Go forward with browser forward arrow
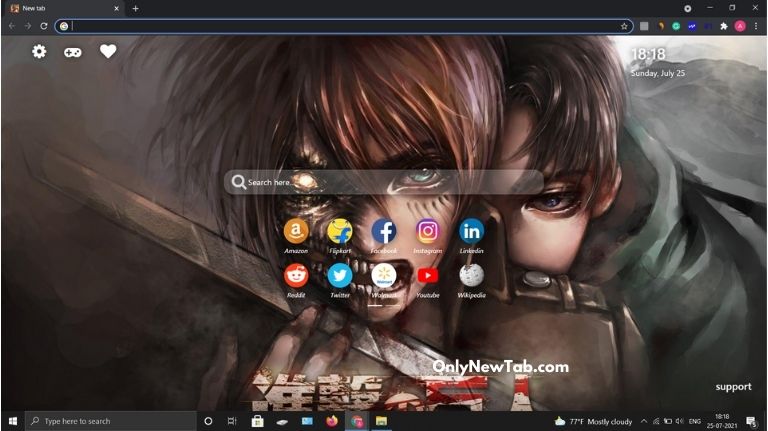Screen dimensions: 768x431 (x=28, y=26)
